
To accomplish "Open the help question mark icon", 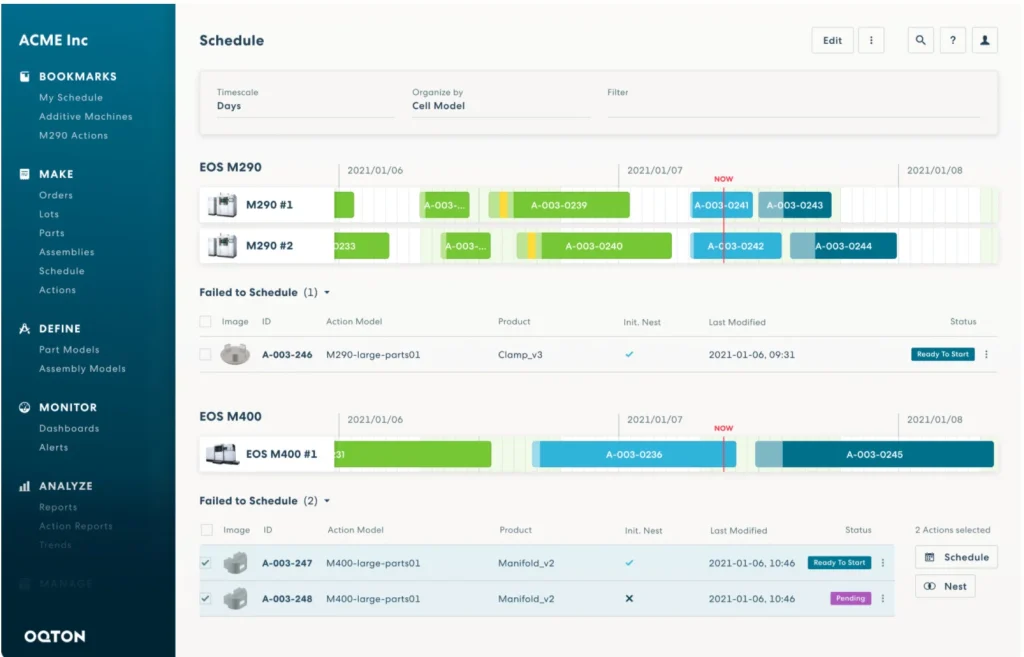I will [952, 41].
